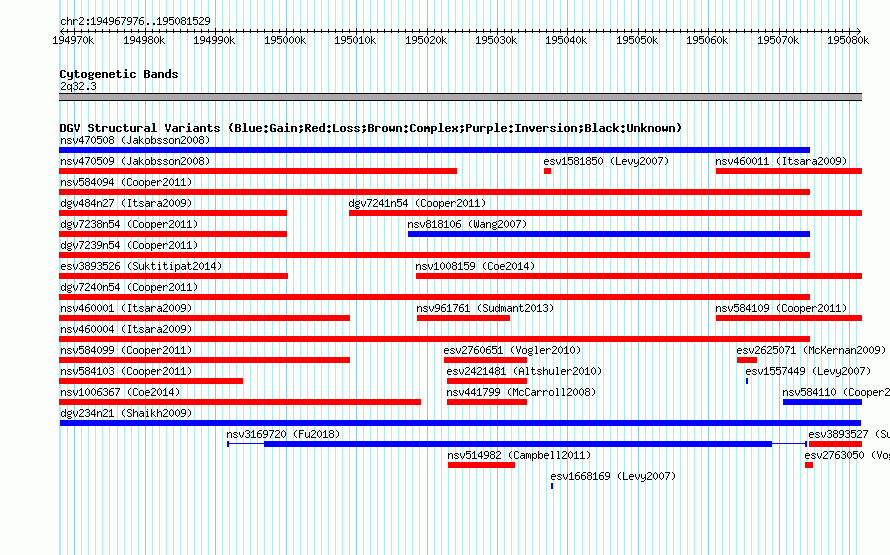This screenshot has height=555, width=890.
Task: Open the esv3893527 variant label
Action: coord(849,434)
